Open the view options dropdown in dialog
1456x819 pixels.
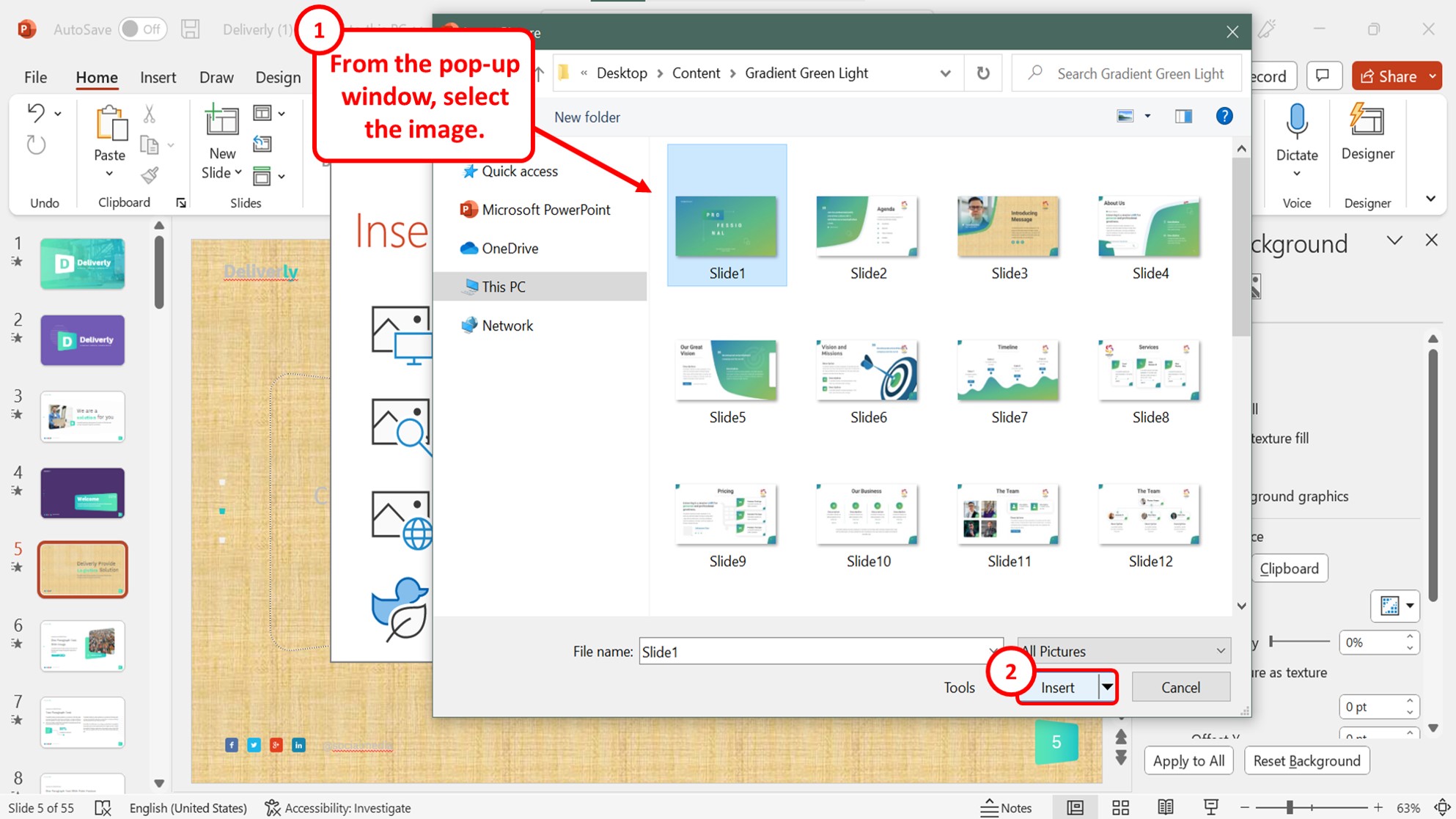click(x=1147, y=116)
